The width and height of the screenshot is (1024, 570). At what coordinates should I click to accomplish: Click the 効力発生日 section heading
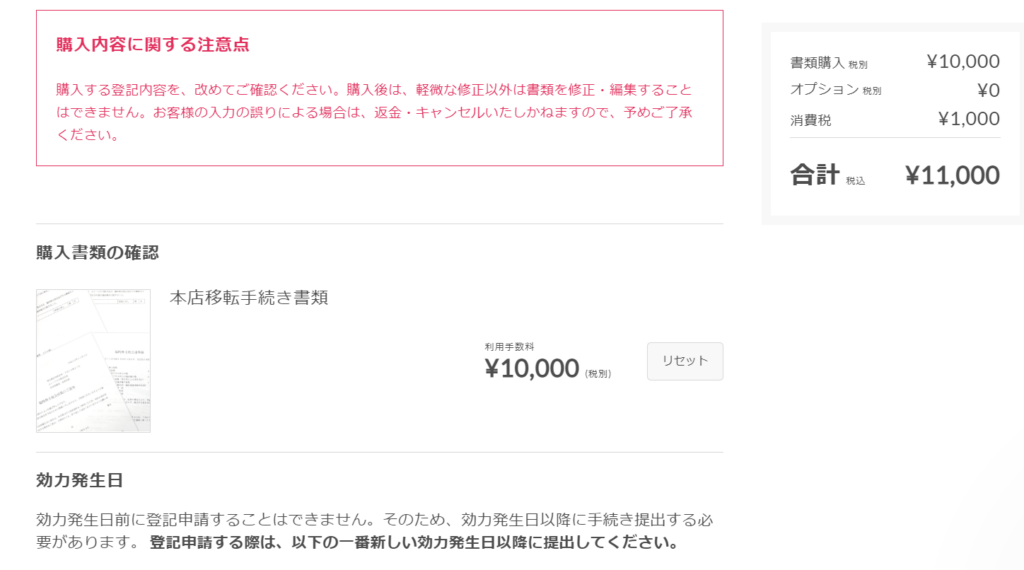pyautogui.click(x=80, y=481)
